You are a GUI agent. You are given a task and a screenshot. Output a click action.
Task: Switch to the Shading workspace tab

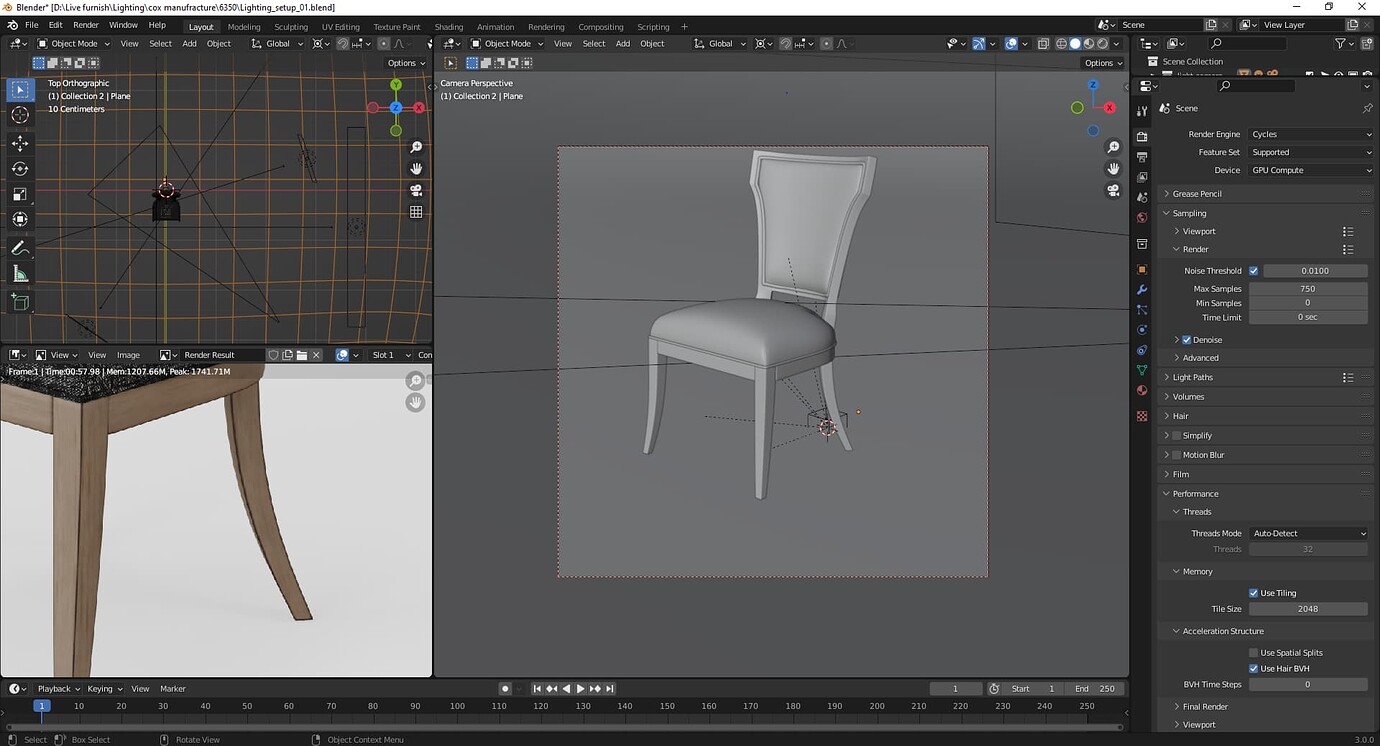tap(449, 27)
